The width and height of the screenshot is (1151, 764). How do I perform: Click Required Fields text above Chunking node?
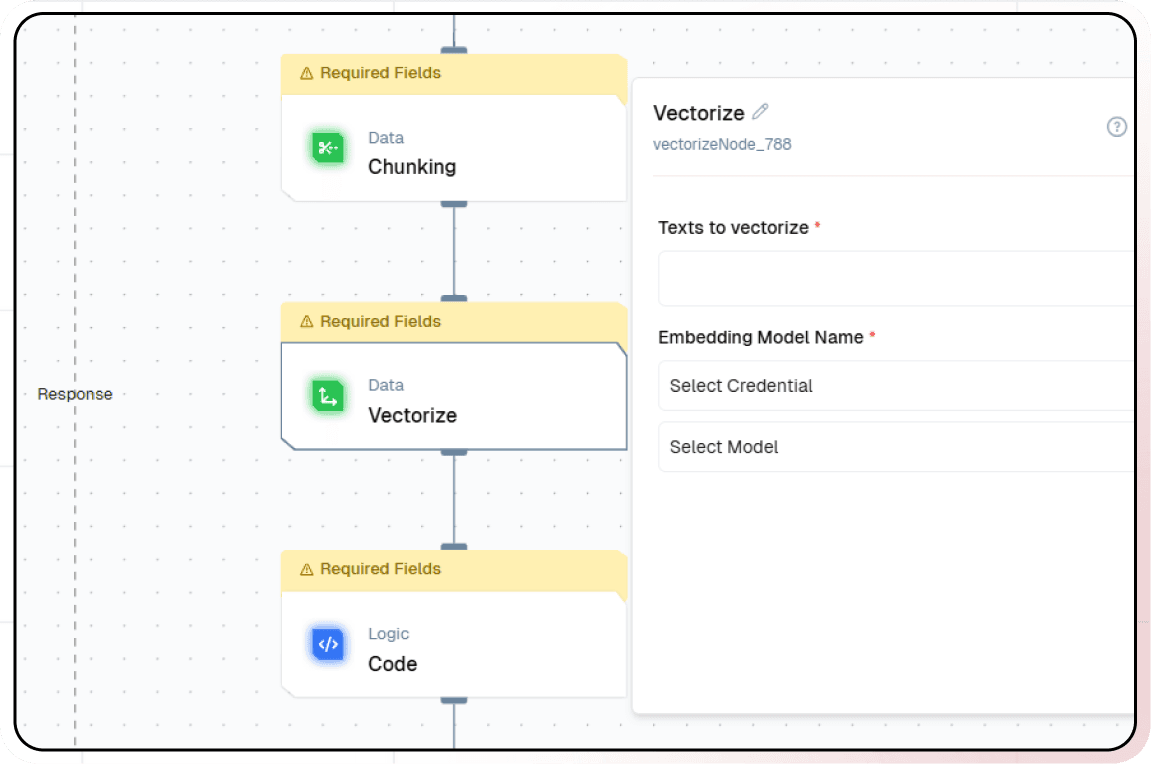click(x=380, y=73)
